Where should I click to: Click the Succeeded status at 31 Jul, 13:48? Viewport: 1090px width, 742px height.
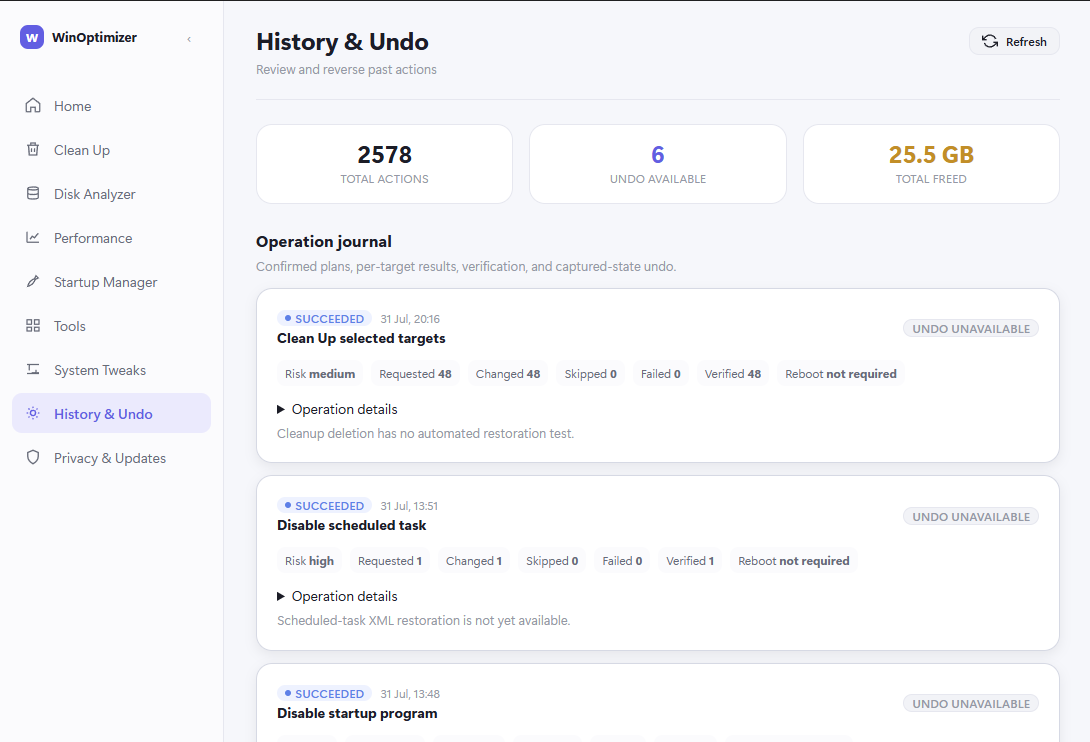[324, 693]
